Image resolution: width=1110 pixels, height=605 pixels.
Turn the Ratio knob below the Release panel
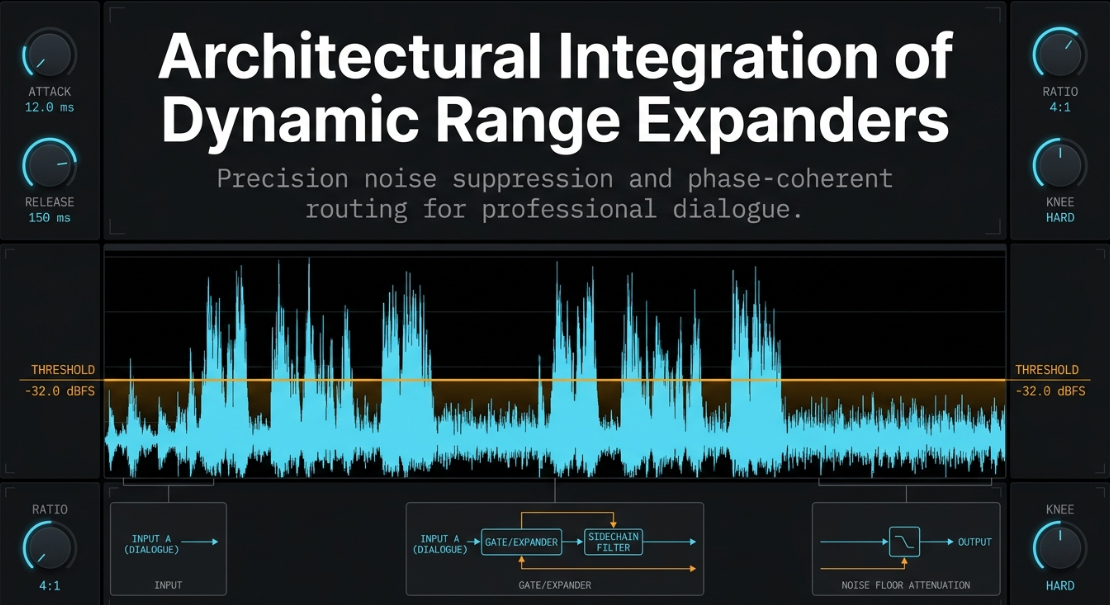pos(50,548)
